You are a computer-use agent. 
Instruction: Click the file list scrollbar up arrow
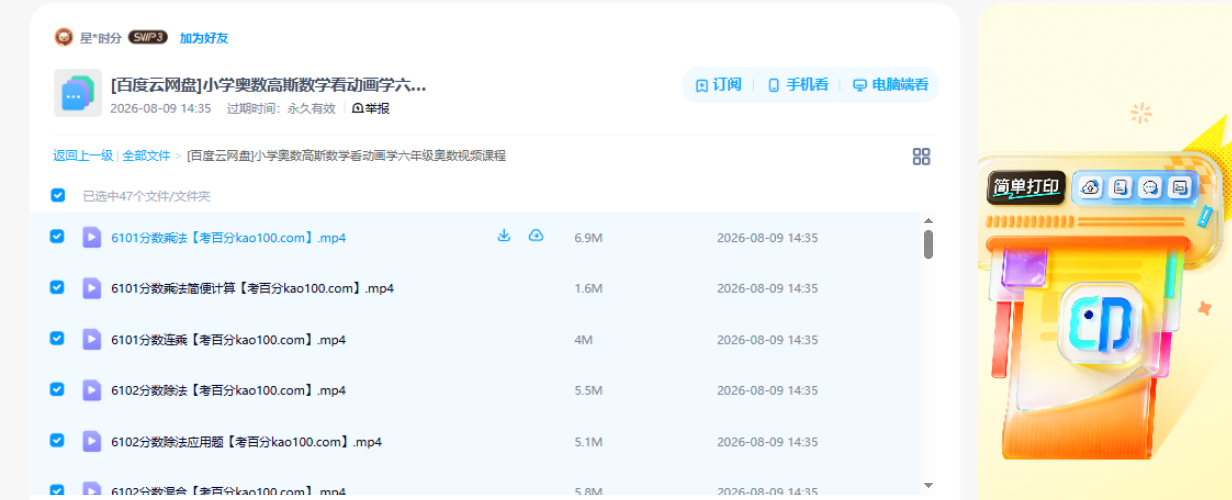(x=928, y=221)
